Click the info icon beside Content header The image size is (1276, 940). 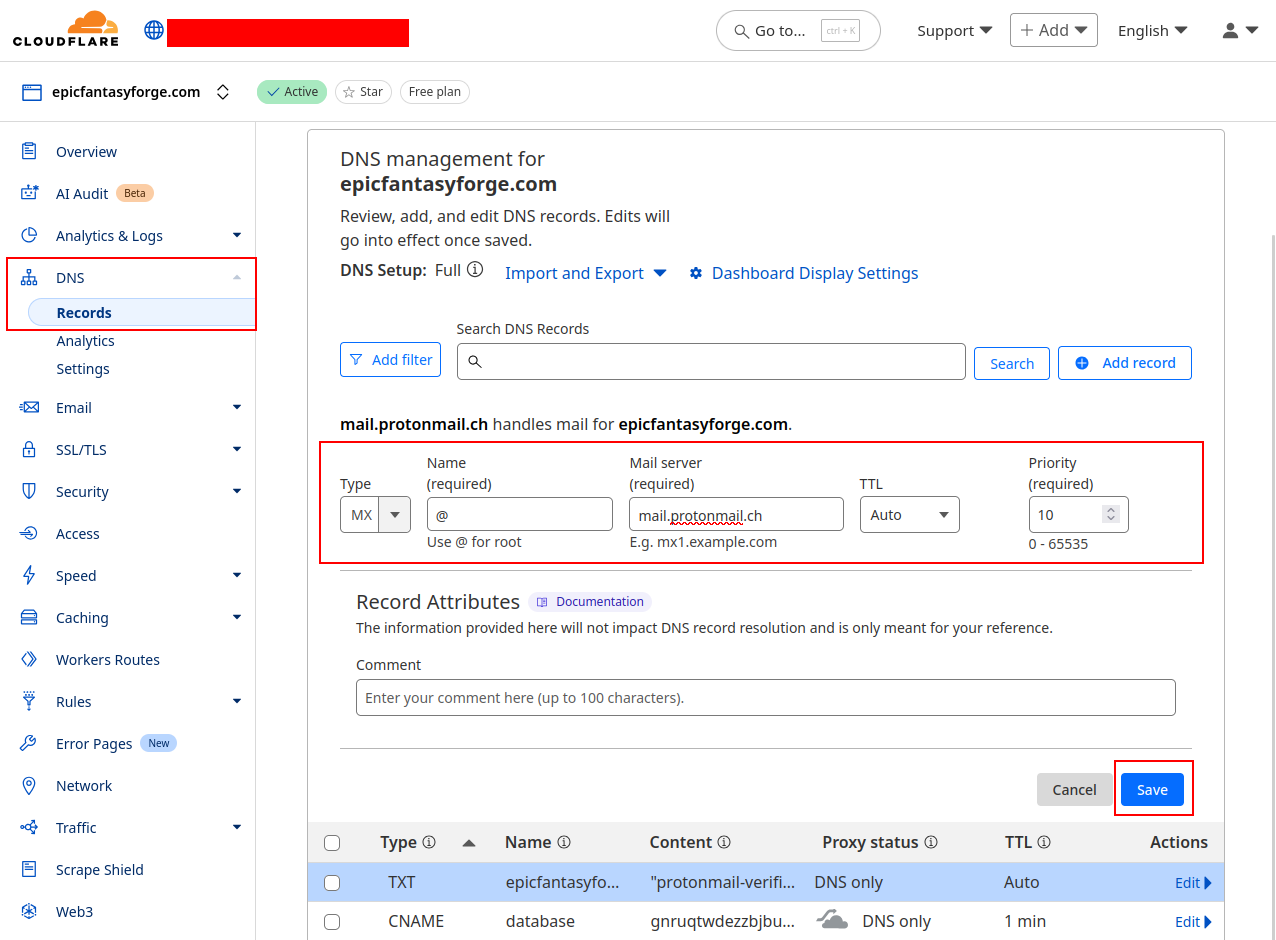tap(724, 842)
